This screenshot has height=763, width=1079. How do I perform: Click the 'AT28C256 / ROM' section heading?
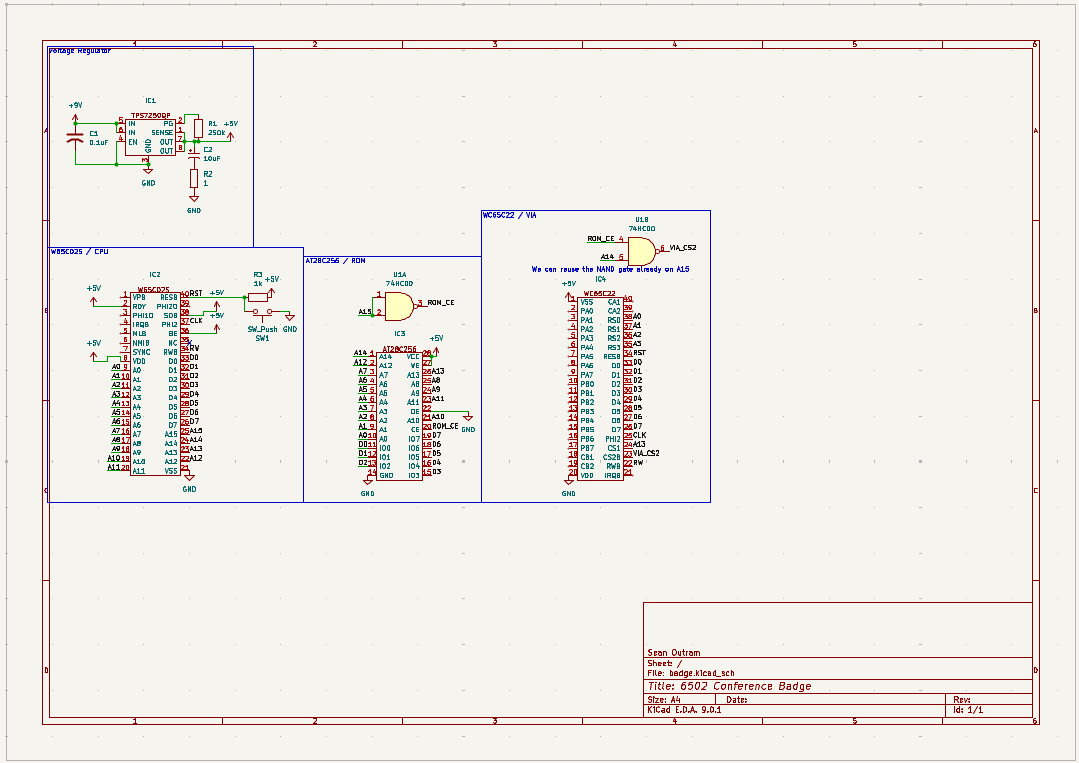tap(335, 260)
